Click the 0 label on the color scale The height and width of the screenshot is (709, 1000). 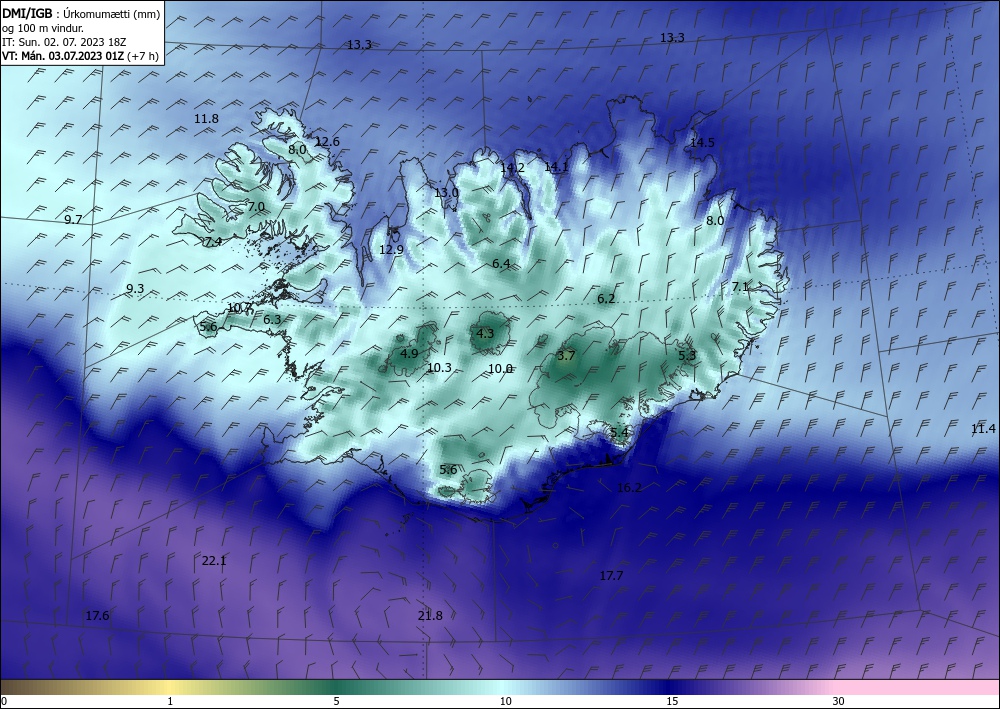pos(4,702)
